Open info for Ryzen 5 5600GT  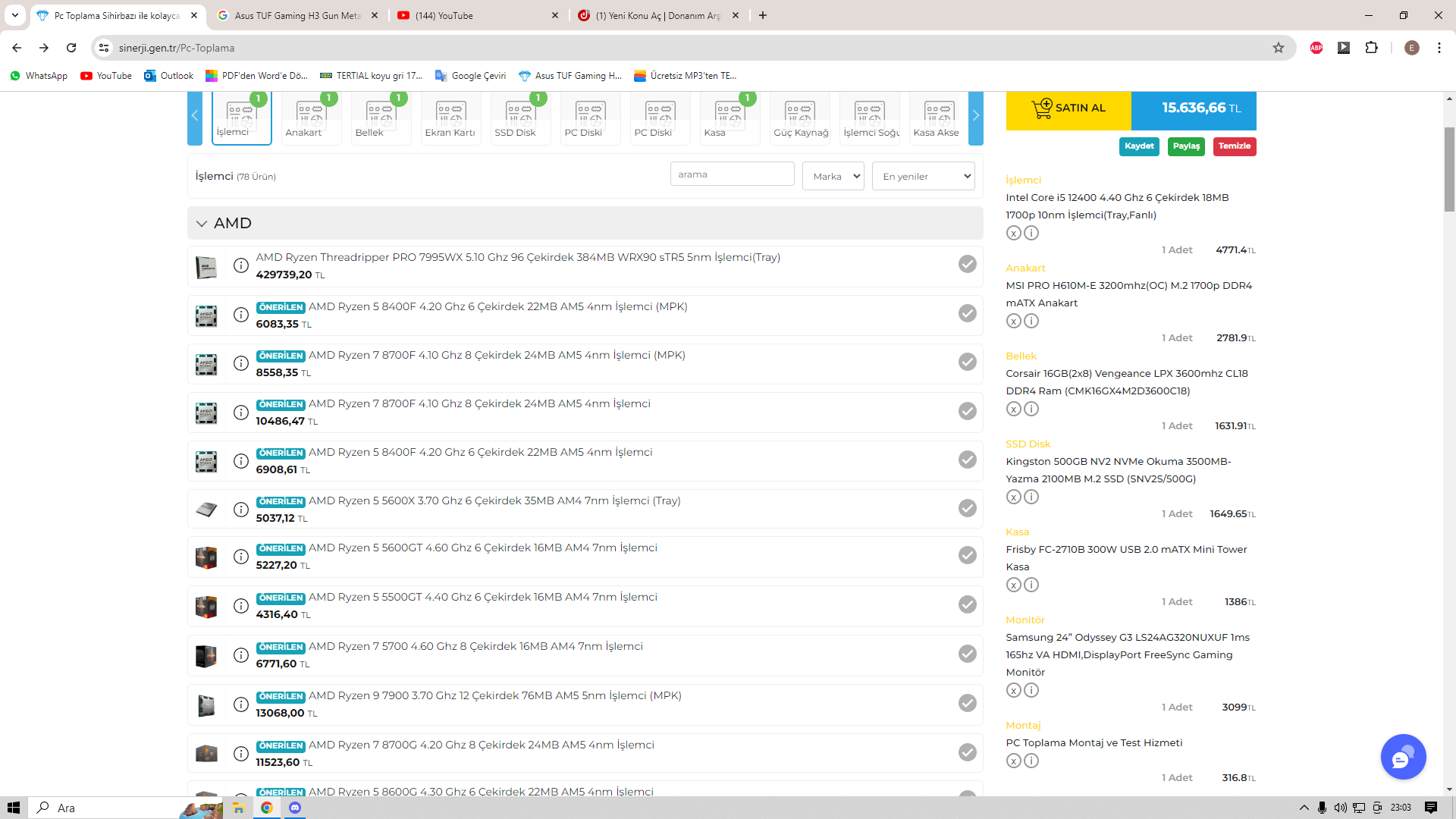[240, 557]
